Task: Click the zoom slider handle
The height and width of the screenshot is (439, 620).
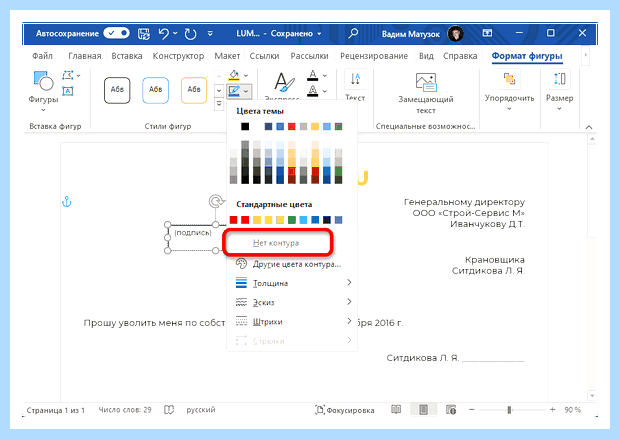Action: (x=509, y=410)
